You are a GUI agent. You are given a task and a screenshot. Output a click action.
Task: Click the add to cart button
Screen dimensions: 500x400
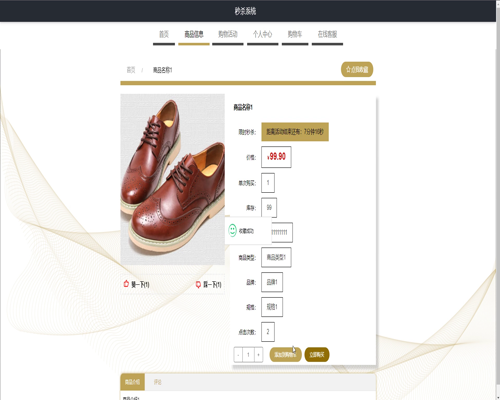pyautogui.click(x=285, y=355)
